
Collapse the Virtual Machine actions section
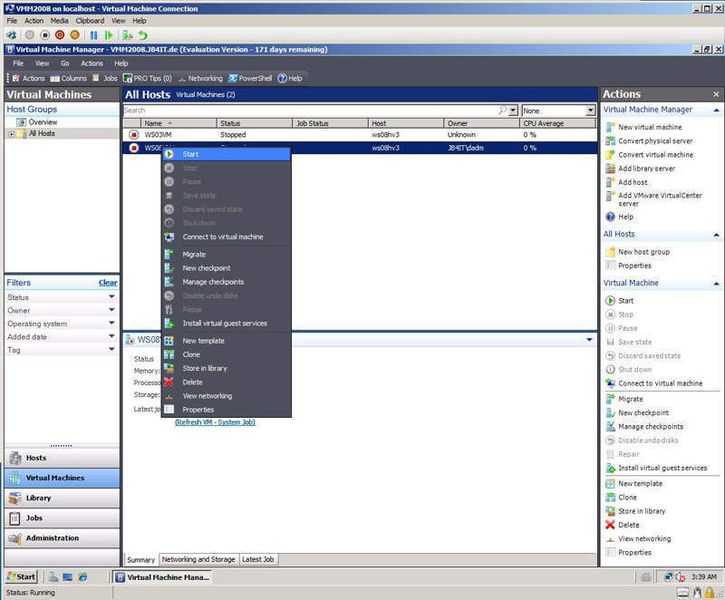tap(716, 283)
